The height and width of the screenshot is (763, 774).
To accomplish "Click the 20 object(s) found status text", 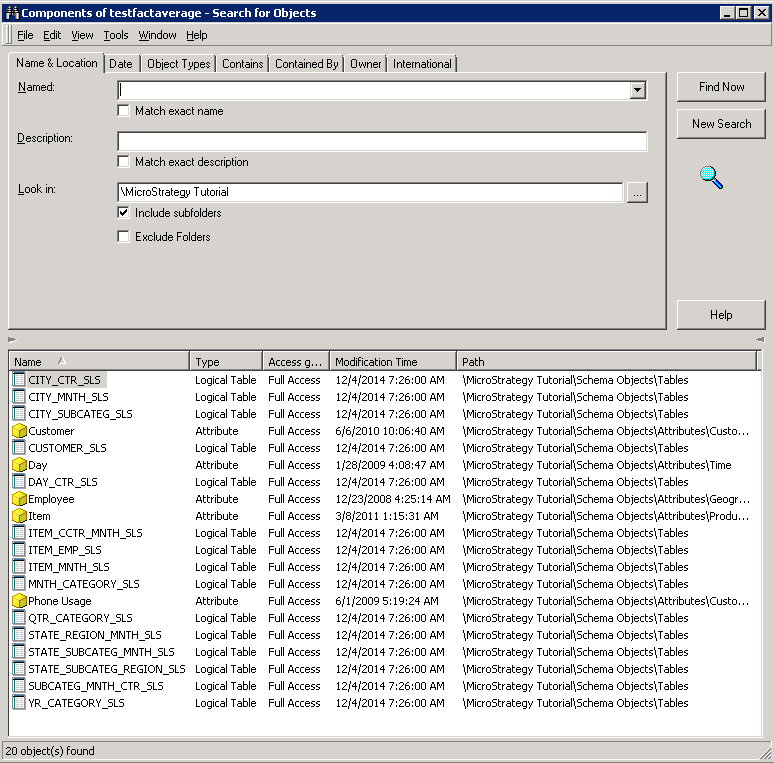I will tap(50, 751).
